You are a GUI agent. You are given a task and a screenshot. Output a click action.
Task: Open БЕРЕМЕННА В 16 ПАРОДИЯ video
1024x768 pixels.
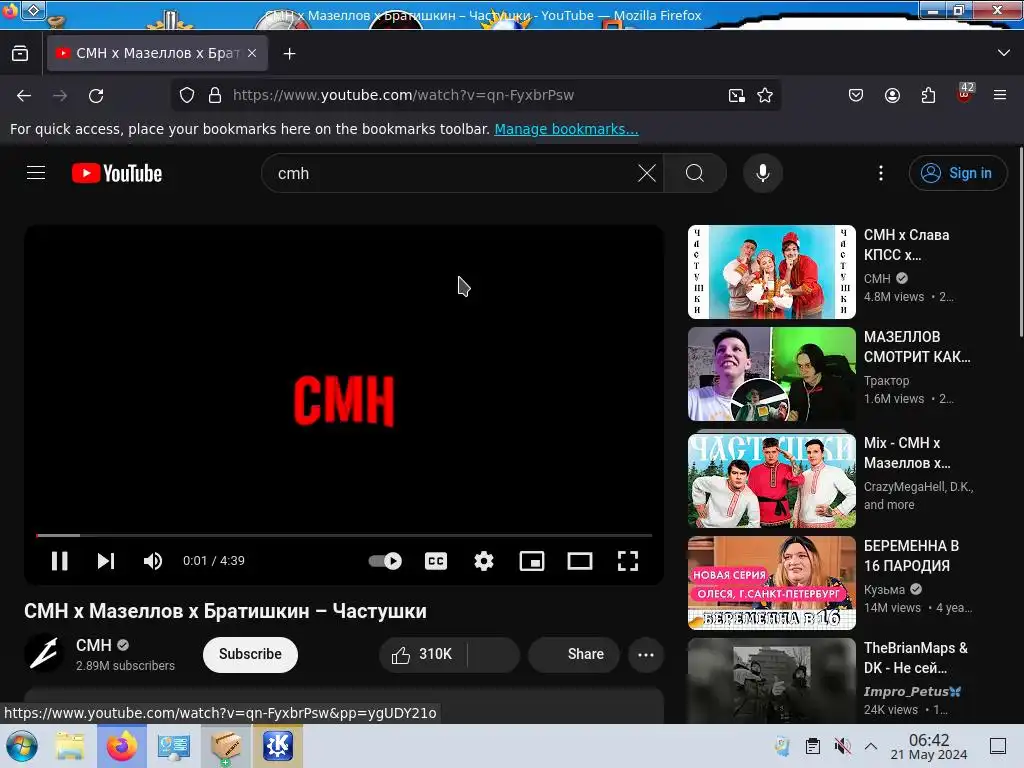[771, 583]
